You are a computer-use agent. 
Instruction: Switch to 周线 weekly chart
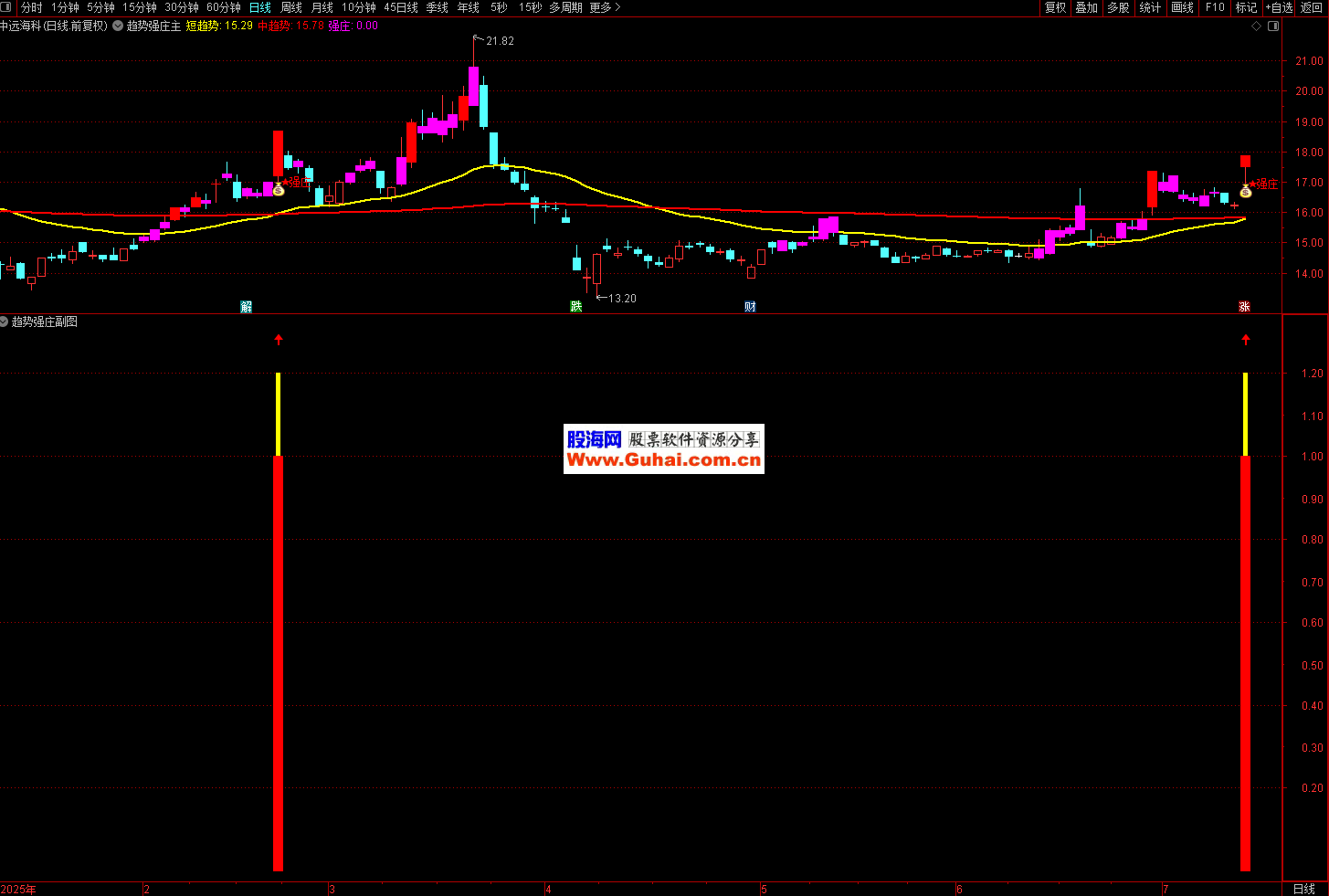click(291, 7)
